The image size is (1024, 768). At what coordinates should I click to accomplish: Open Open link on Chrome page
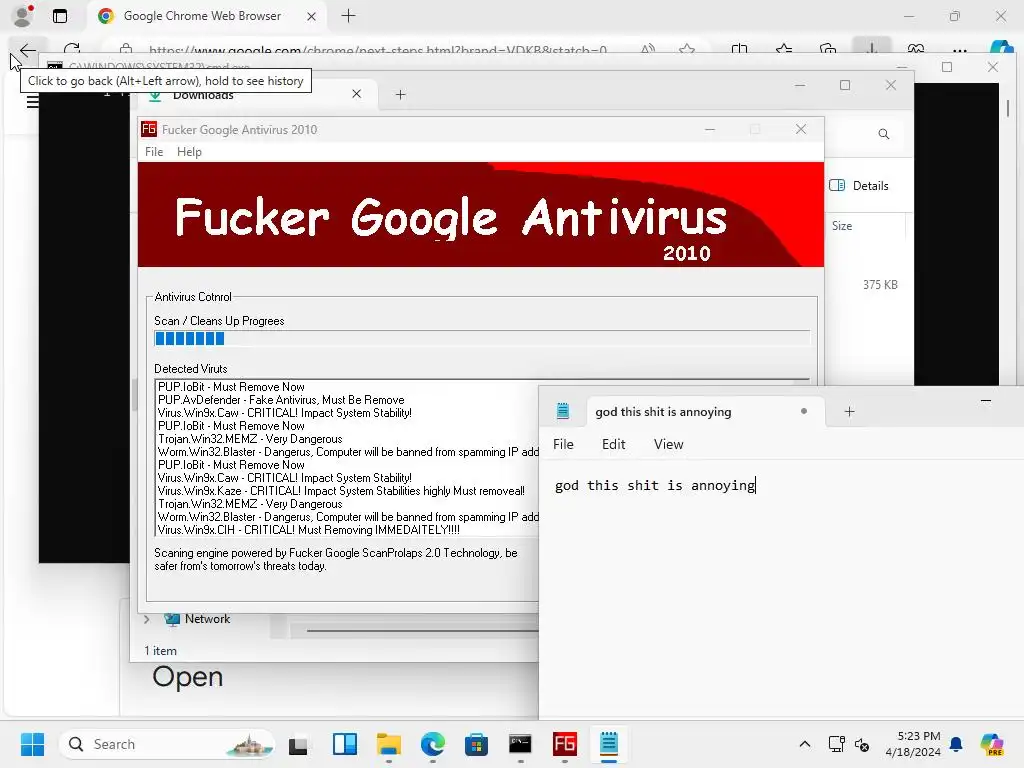187,677
